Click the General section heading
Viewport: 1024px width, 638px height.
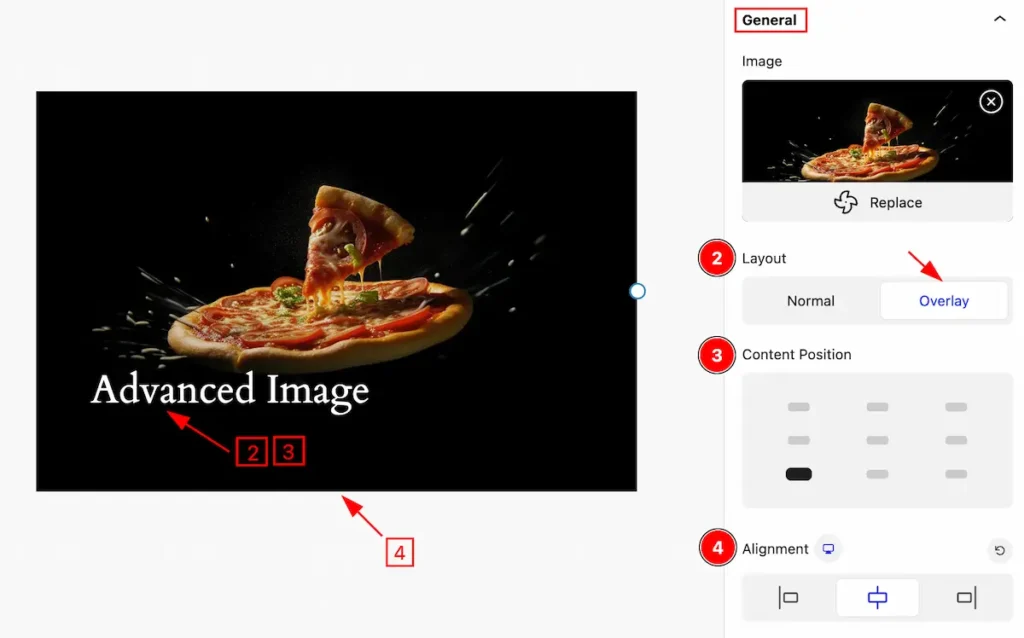click(769, 20)
